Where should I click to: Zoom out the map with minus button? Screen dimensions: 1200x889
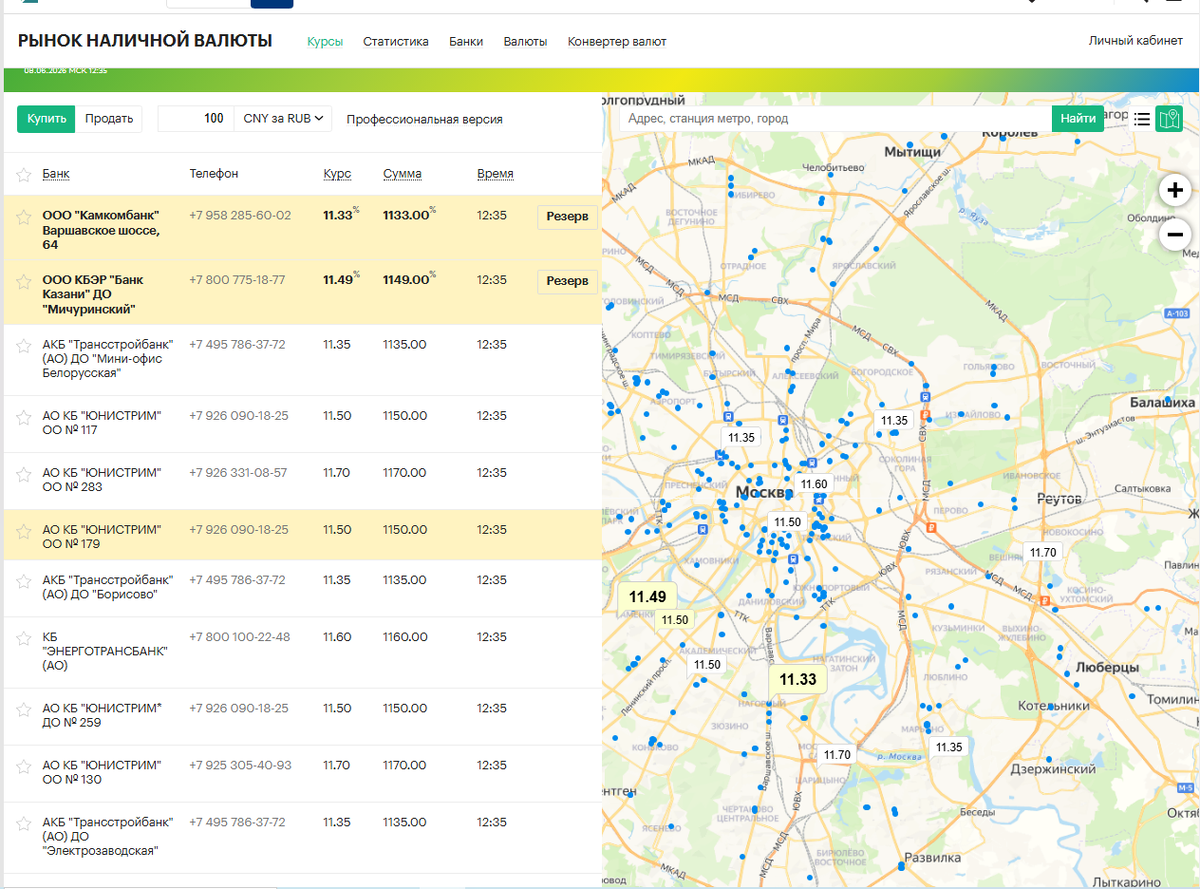point(1175,235)
